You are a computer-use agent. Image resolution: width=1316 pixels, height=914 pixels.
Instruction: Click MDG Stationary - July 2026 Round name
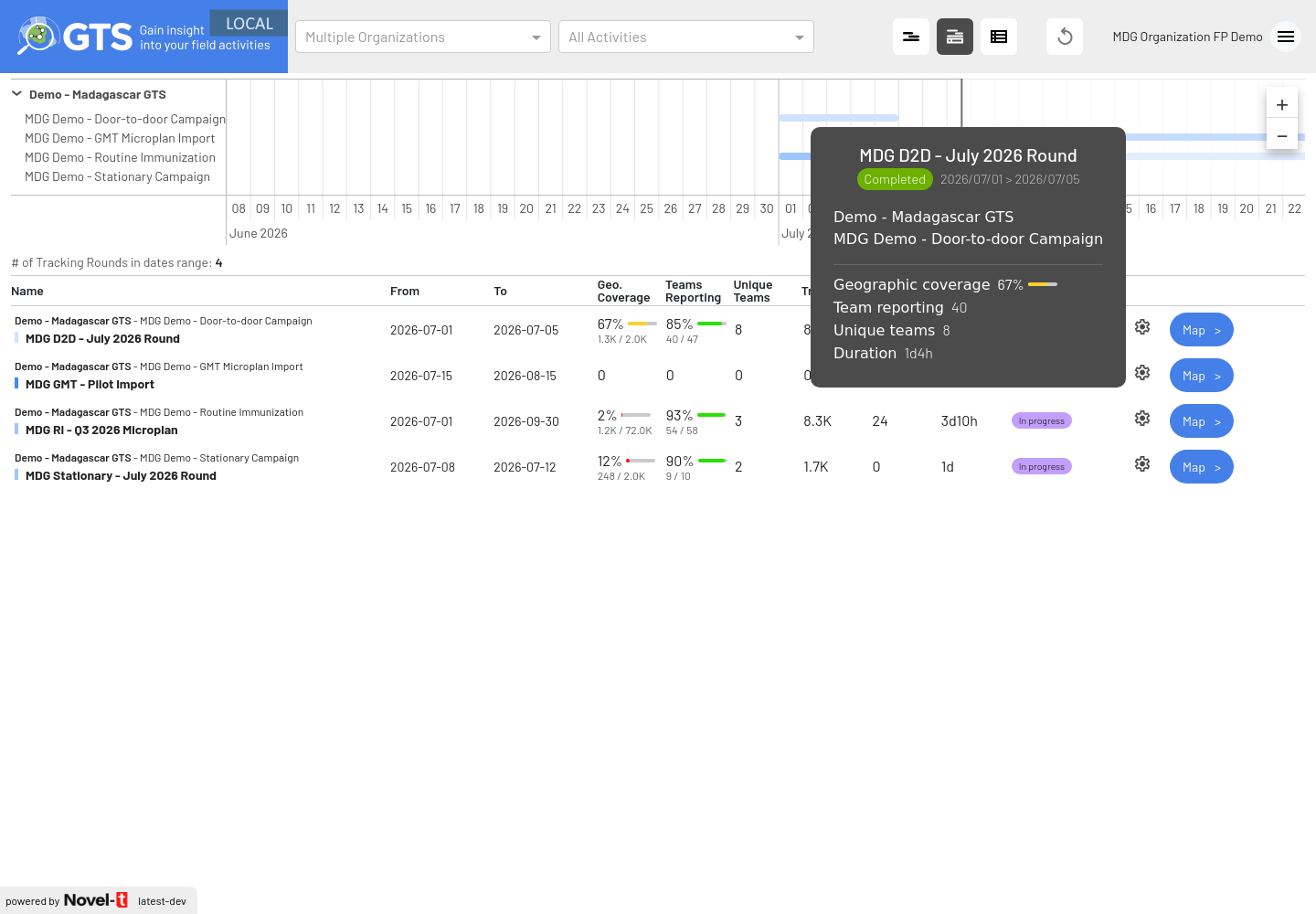tap(121, 475)
